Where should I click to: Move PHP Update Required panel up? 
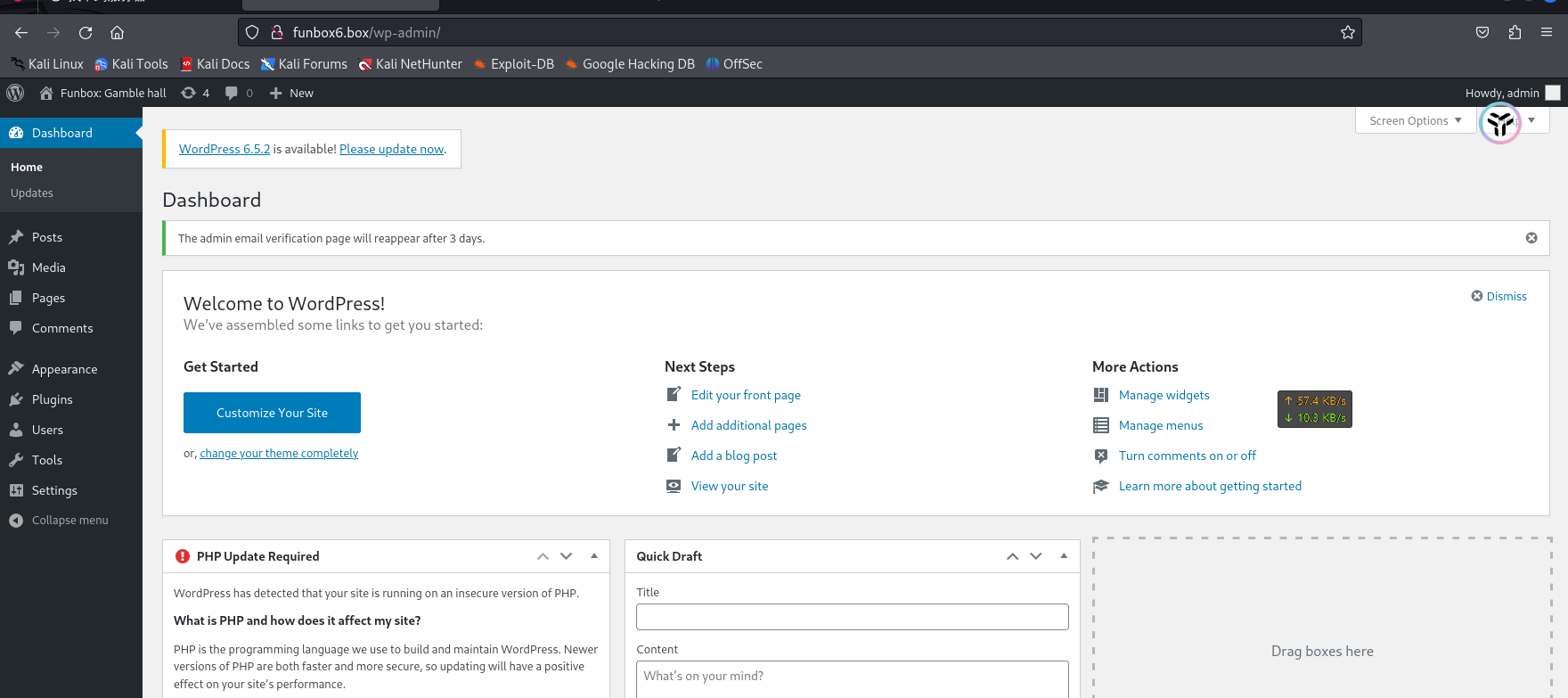point(543,555)
